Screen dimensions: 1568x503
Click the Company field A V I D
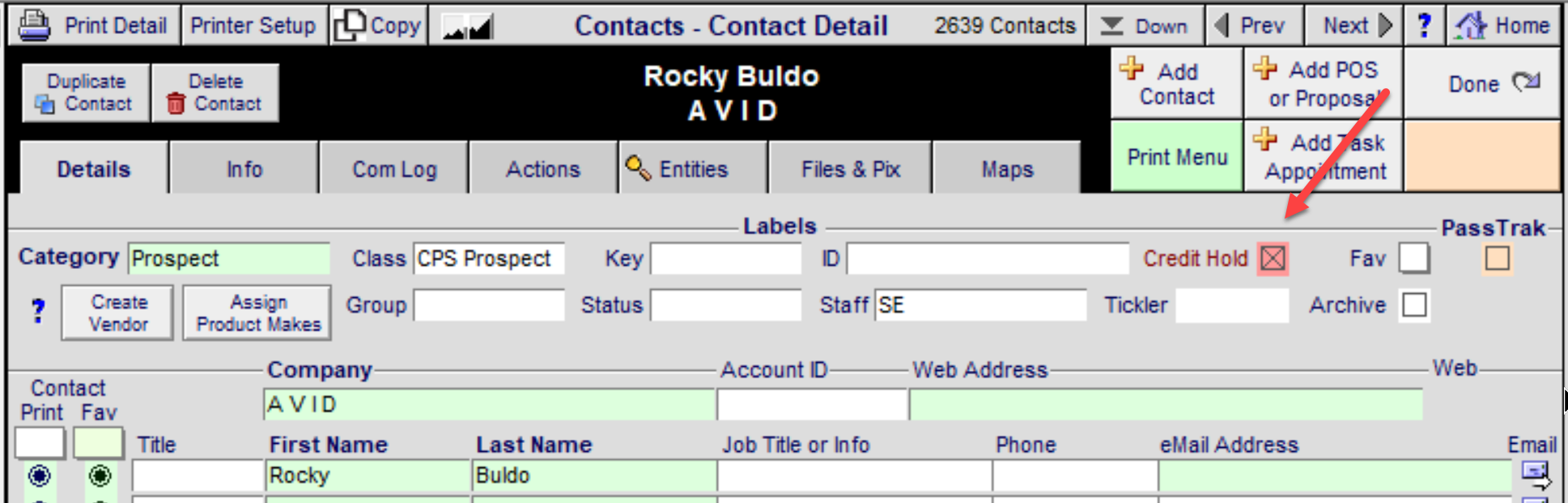click(x=489, y=404)
